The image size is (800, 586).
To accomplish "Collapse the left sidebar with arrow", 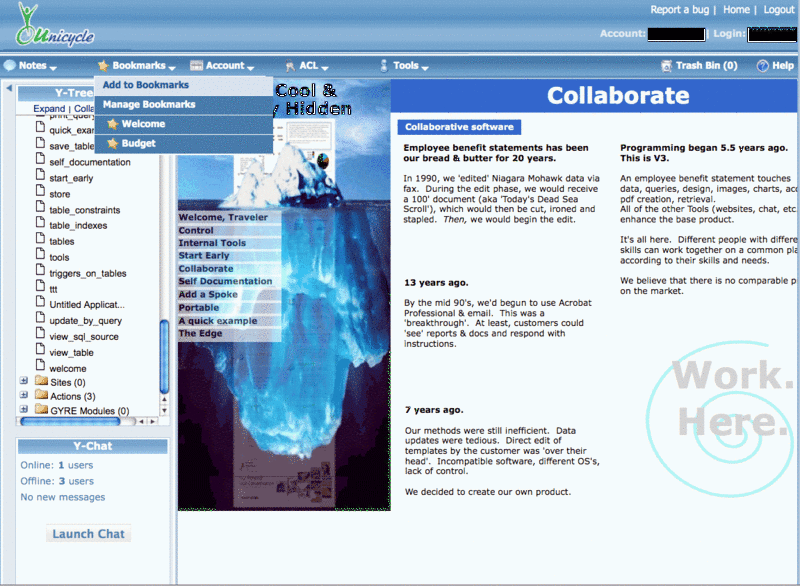I will tap(9, 89).
